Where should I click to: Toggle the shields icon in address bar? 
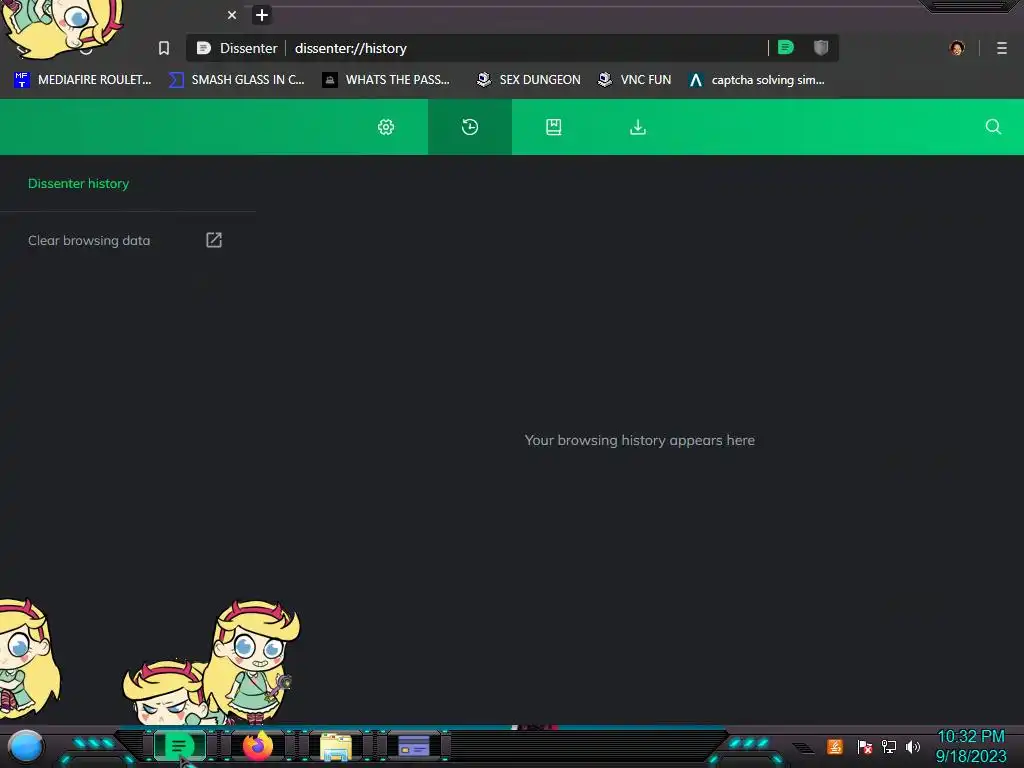pos(821,47)
